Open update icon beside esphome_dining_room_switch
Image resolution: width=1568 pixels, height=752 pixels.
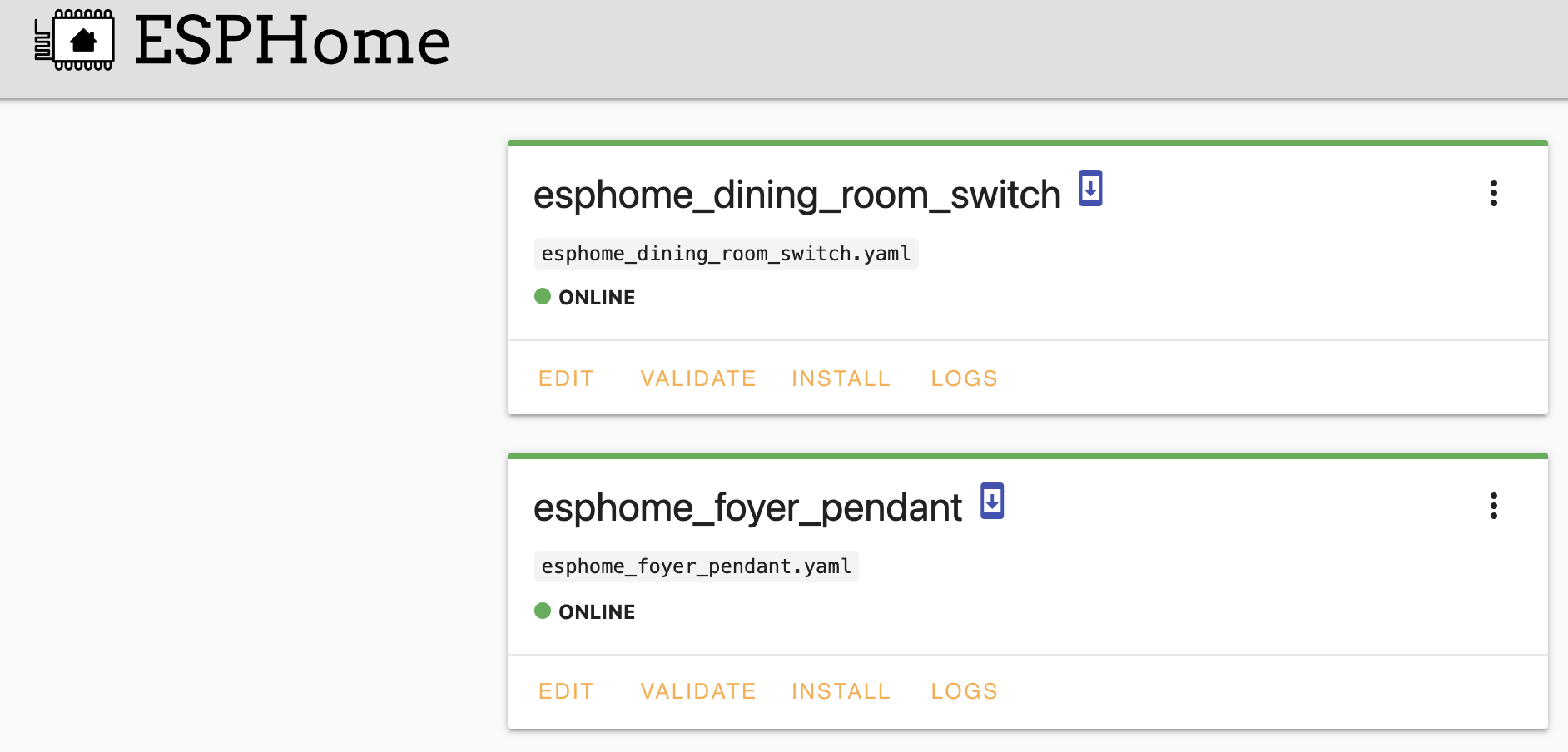pos(1089,190)
